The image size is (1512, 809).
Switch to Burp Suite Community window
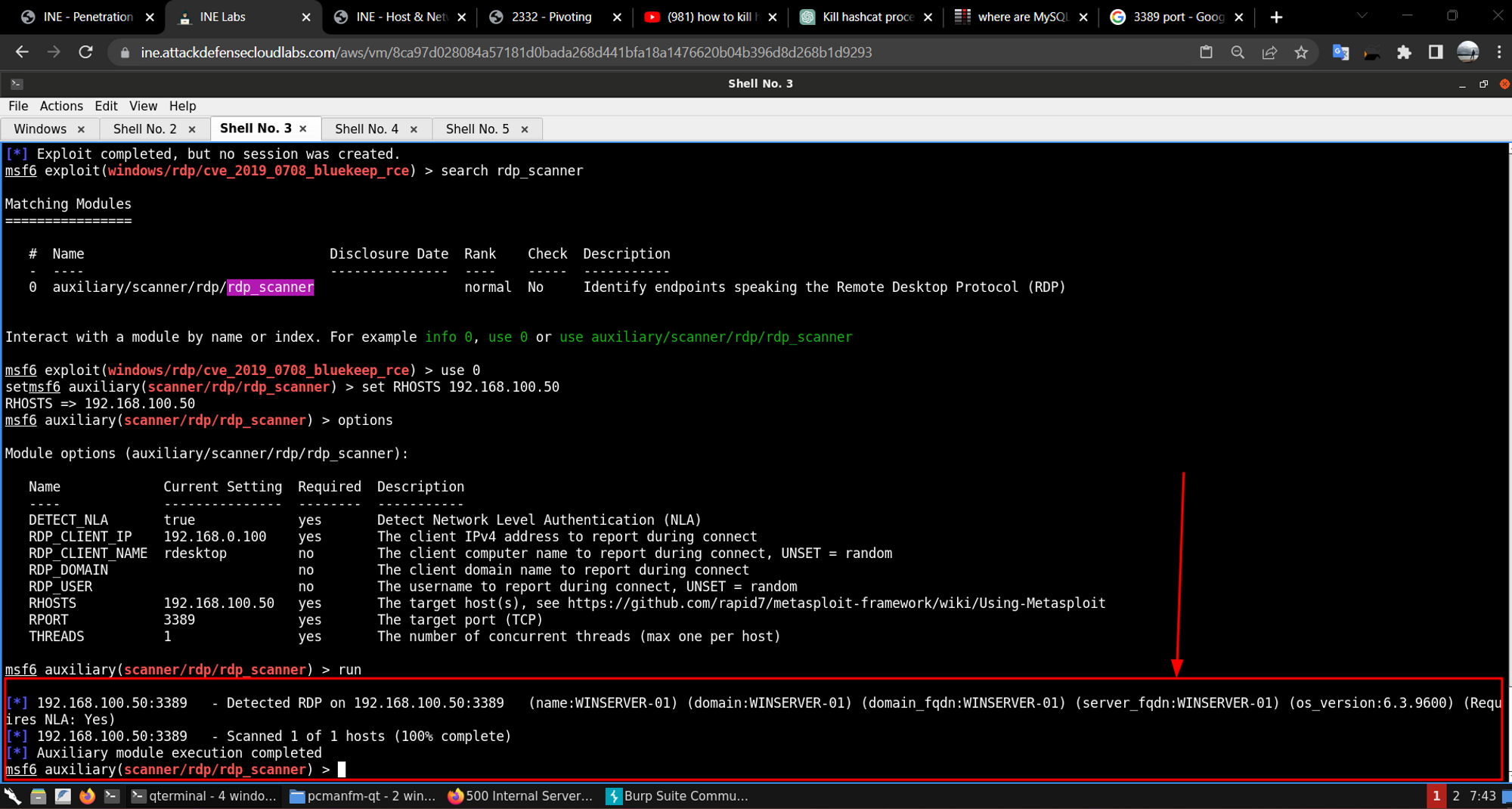tap(678, 795)
